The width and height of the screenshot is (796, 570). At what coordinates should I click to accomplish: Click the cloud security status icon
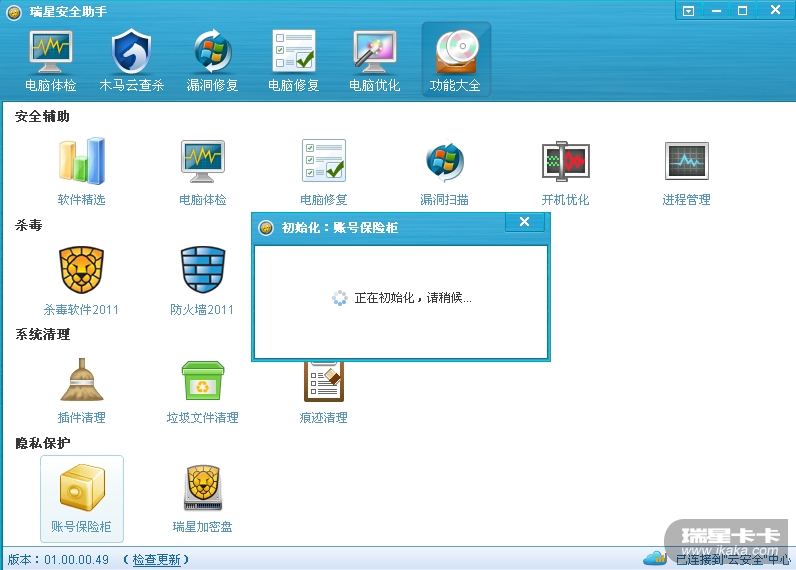[654, 558]
